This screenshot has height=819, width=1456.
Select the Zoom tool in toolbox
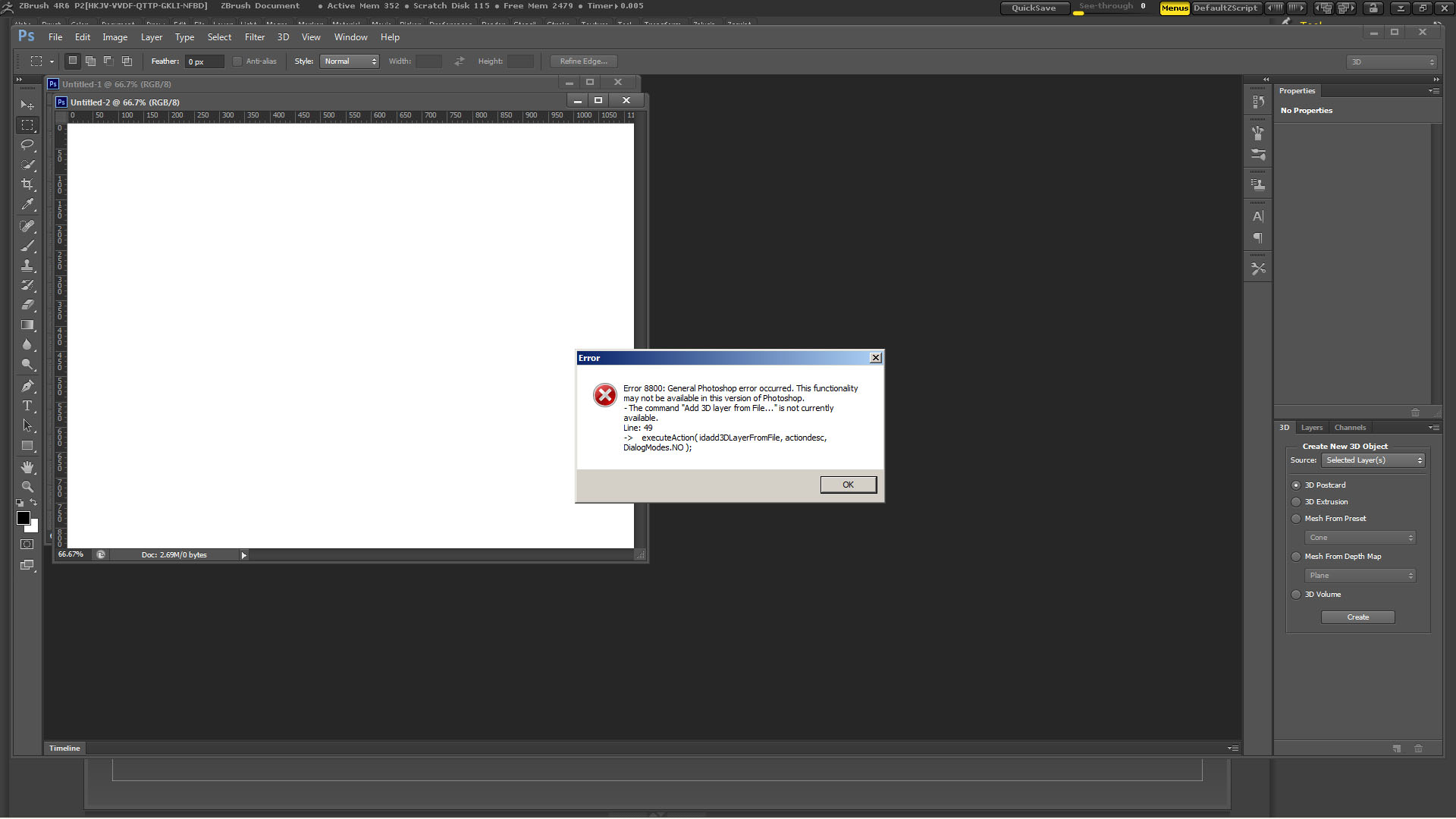click(x=27, y=487)
